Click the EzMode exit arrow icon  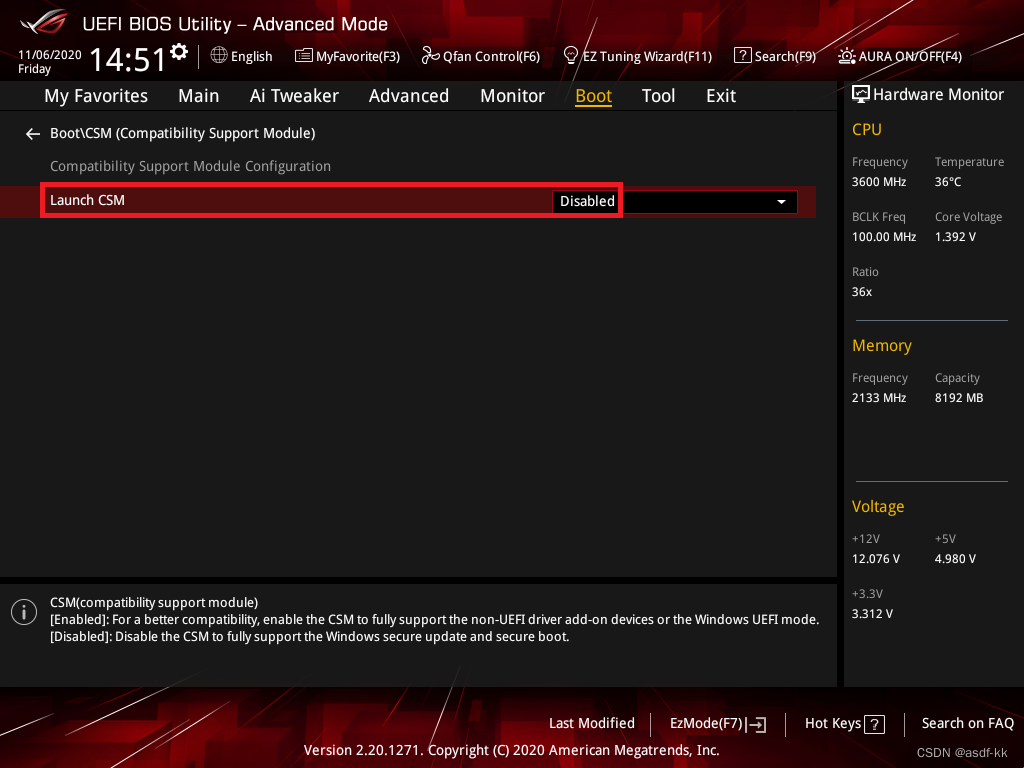[756, 724]
